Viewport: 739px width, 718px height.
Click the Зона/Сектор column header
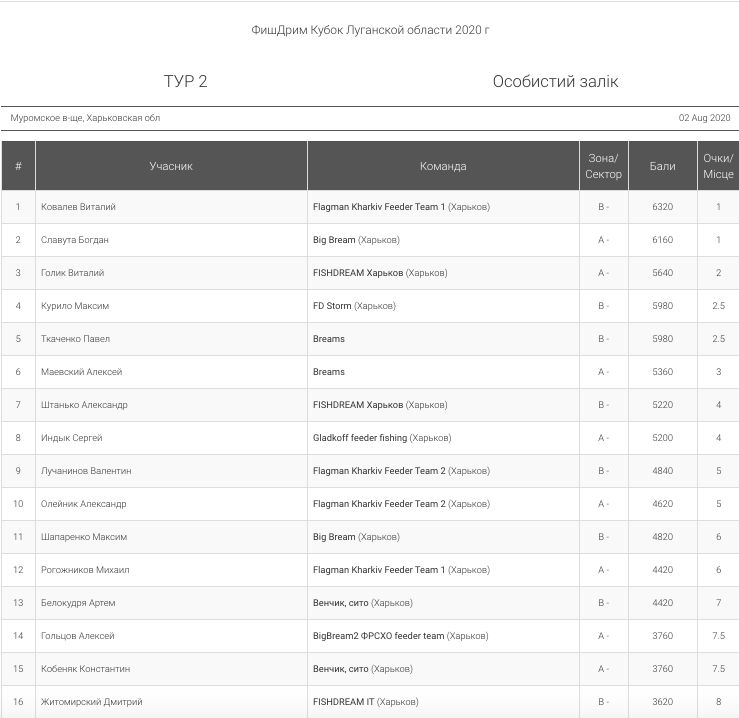[x=604, y=166]
